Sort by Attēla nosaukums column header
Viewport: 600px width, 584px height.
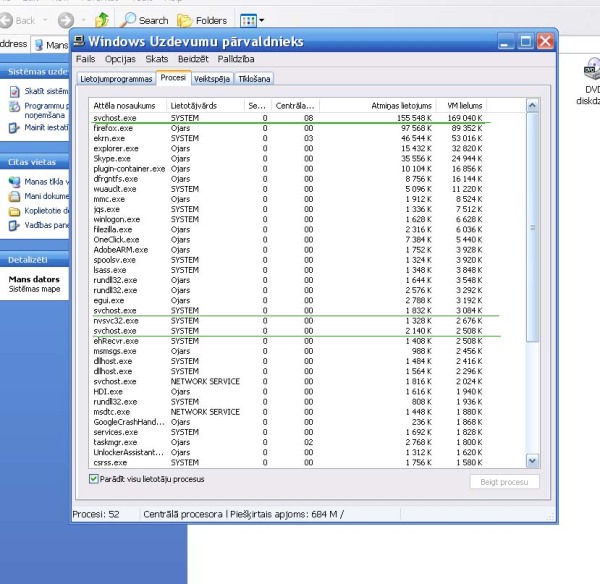click(x=127, y=106)
